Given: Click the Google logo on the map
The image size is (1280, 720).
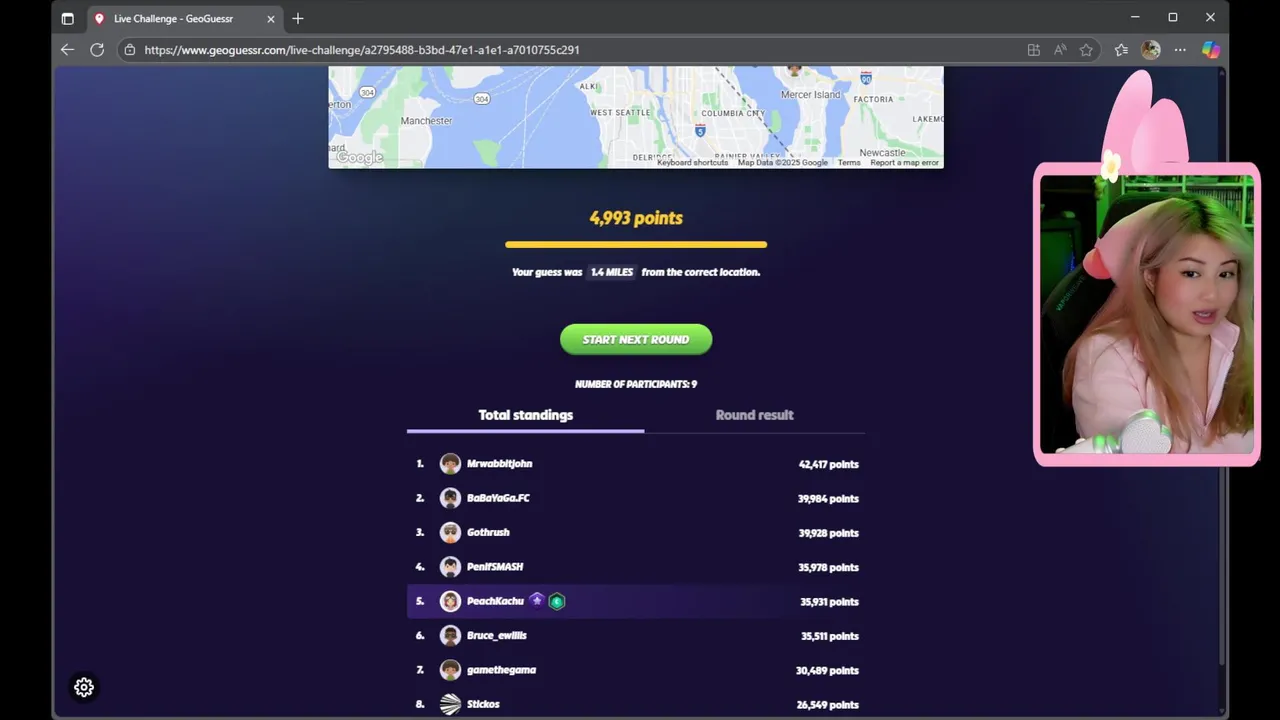Looking at the screenshot, I should [359, 157].
